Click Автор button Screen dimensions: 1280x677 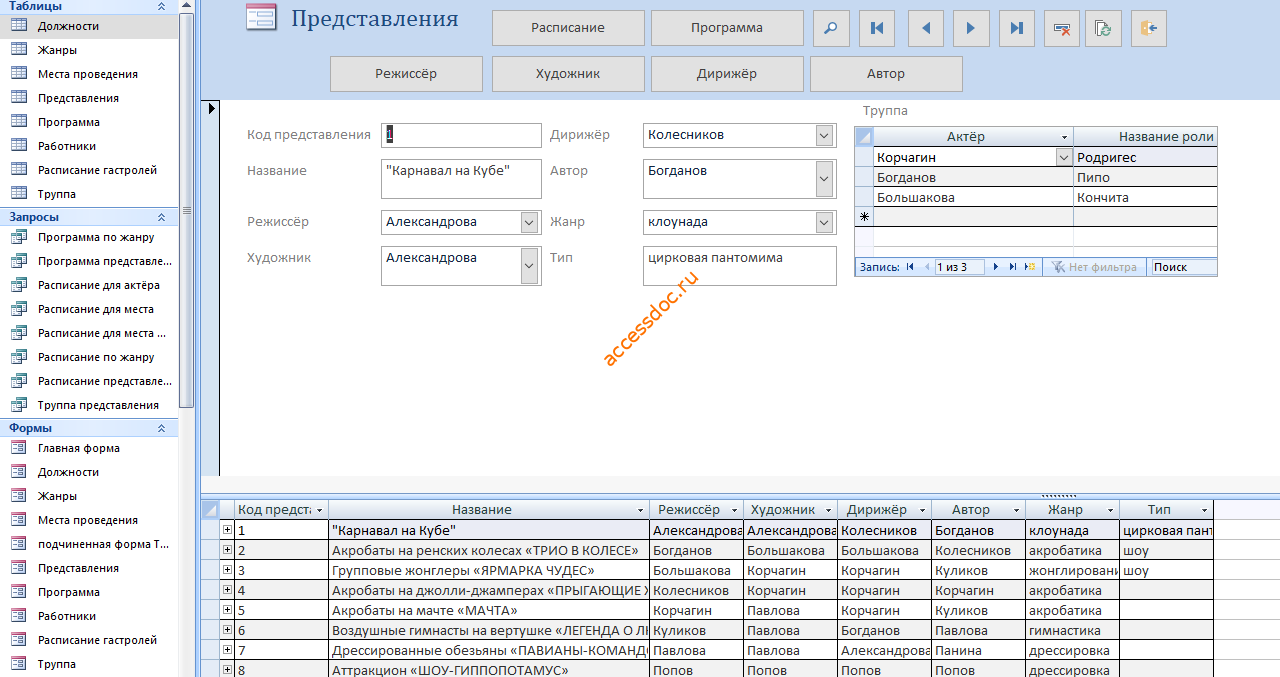click(886, 74)
